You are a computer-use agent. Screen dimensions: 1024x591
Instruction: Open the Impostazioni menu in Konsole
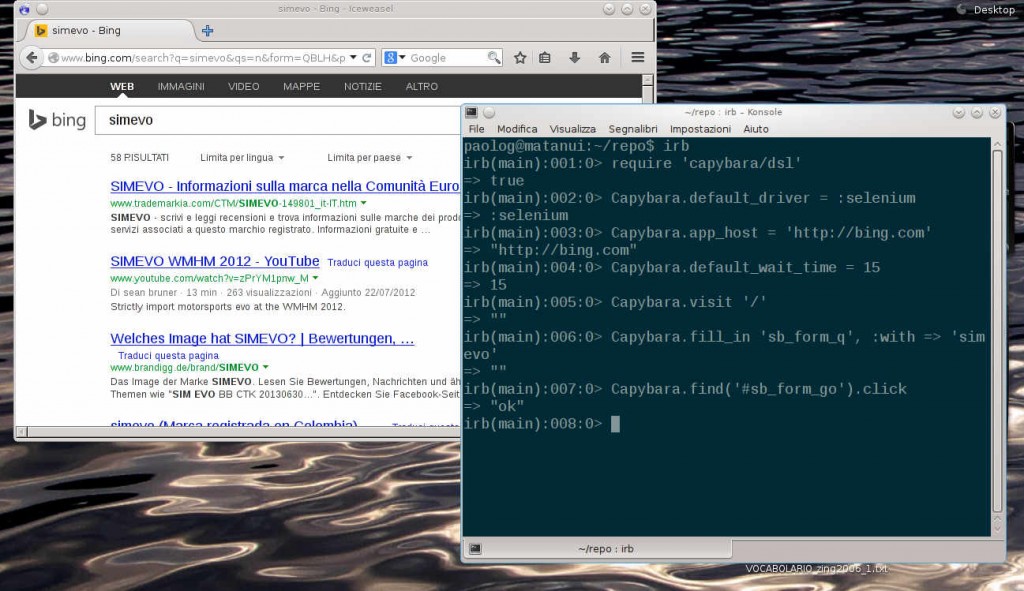point(700,129)
